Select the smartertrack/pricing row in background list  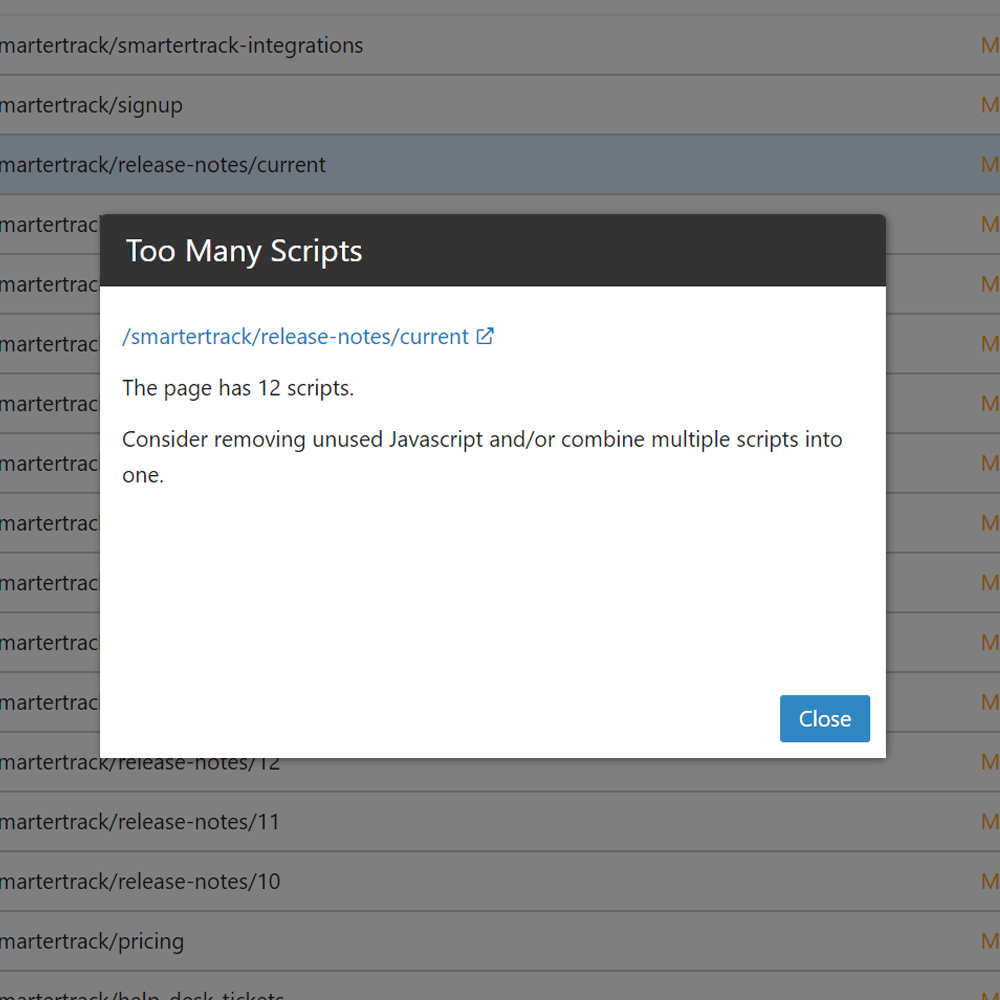[x=500, y=941]
